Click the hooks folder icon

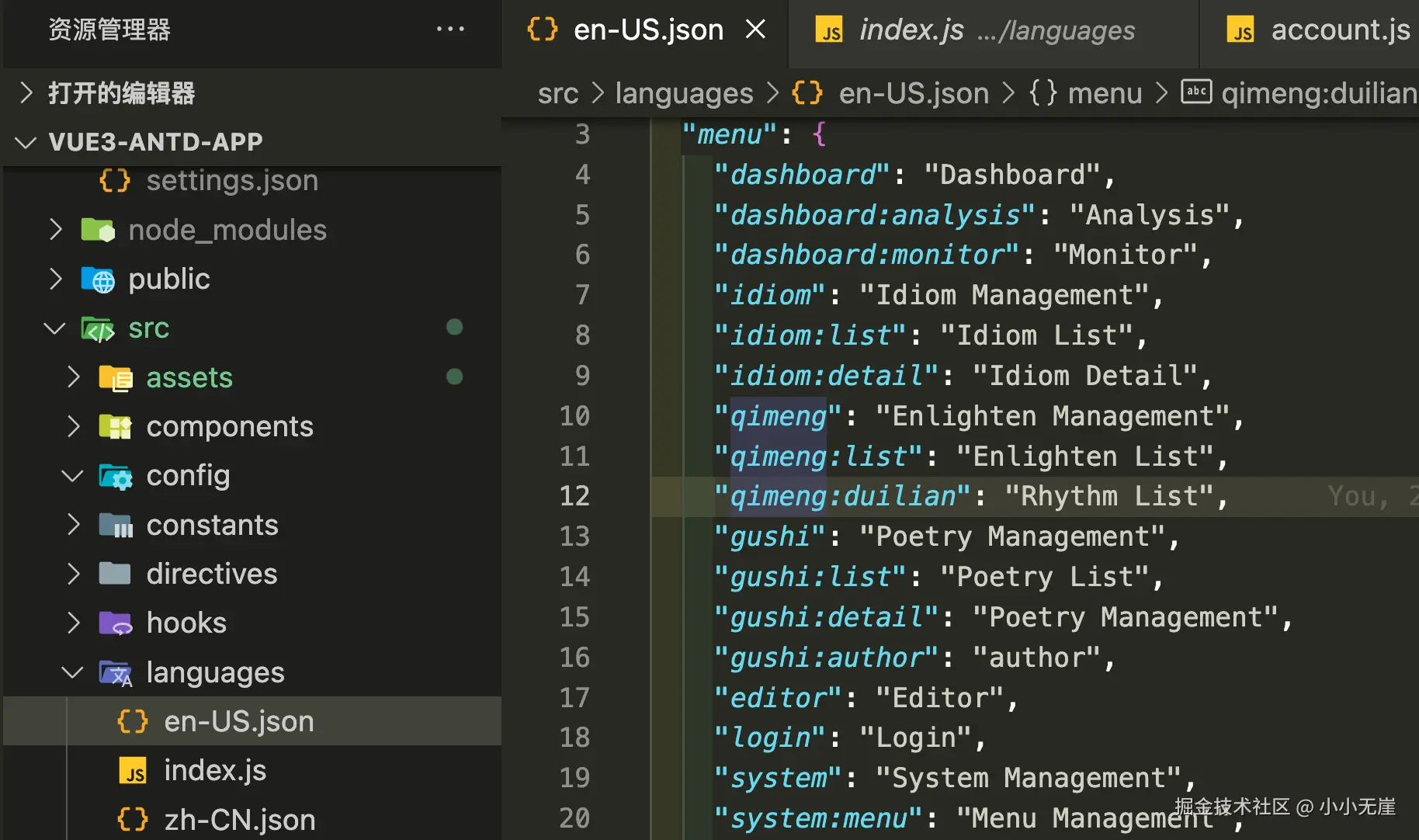(116, 623)
